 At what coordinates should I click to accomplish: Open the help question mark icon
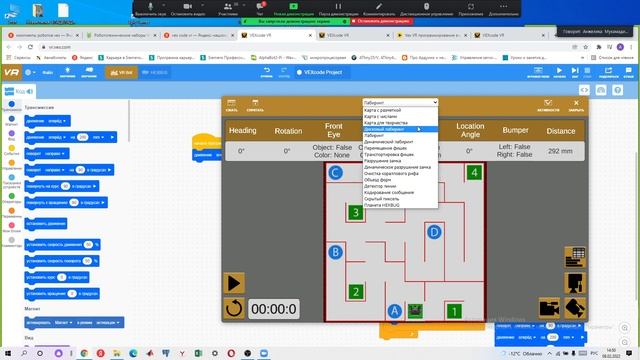618,90
